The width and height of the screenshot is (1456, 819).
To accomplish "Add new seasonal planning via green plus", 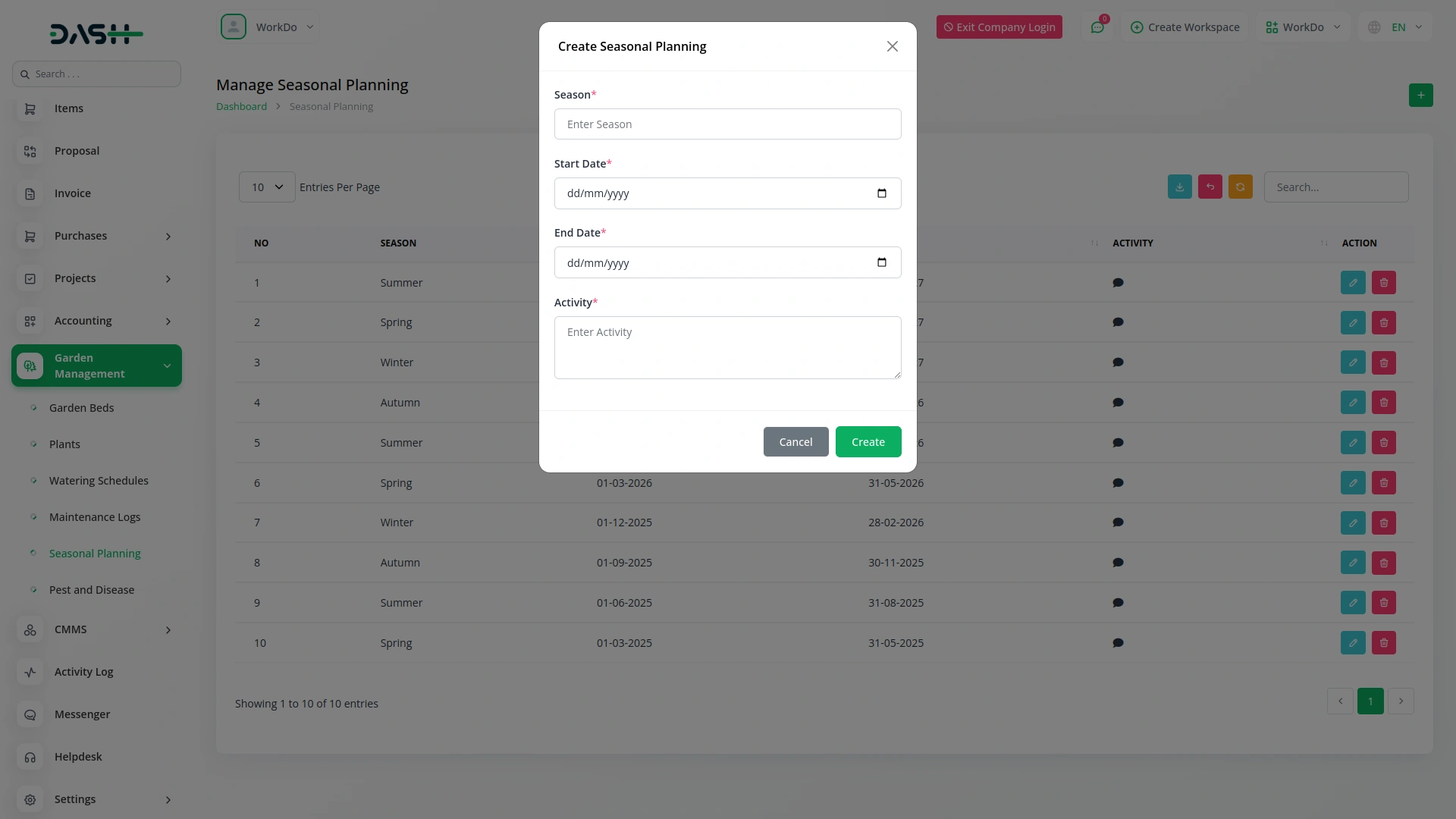I will (1421, 95).
